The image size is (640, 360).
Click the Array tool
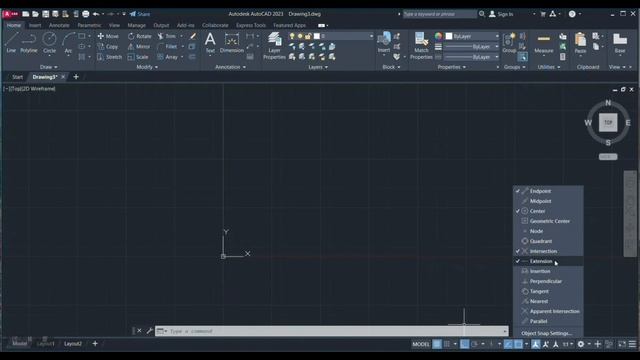click(x=168, y=57)
